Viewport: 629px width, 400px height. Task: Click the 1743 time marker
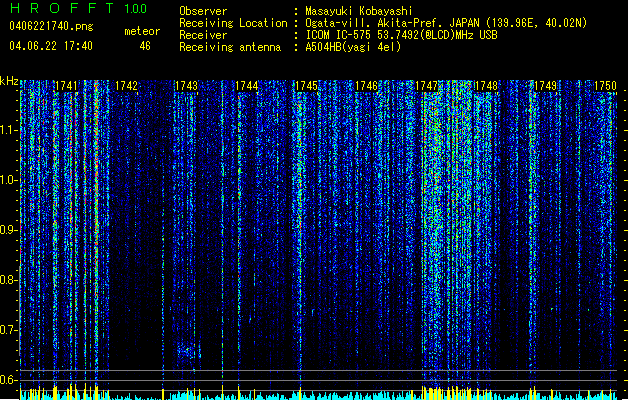click(187, 86)
